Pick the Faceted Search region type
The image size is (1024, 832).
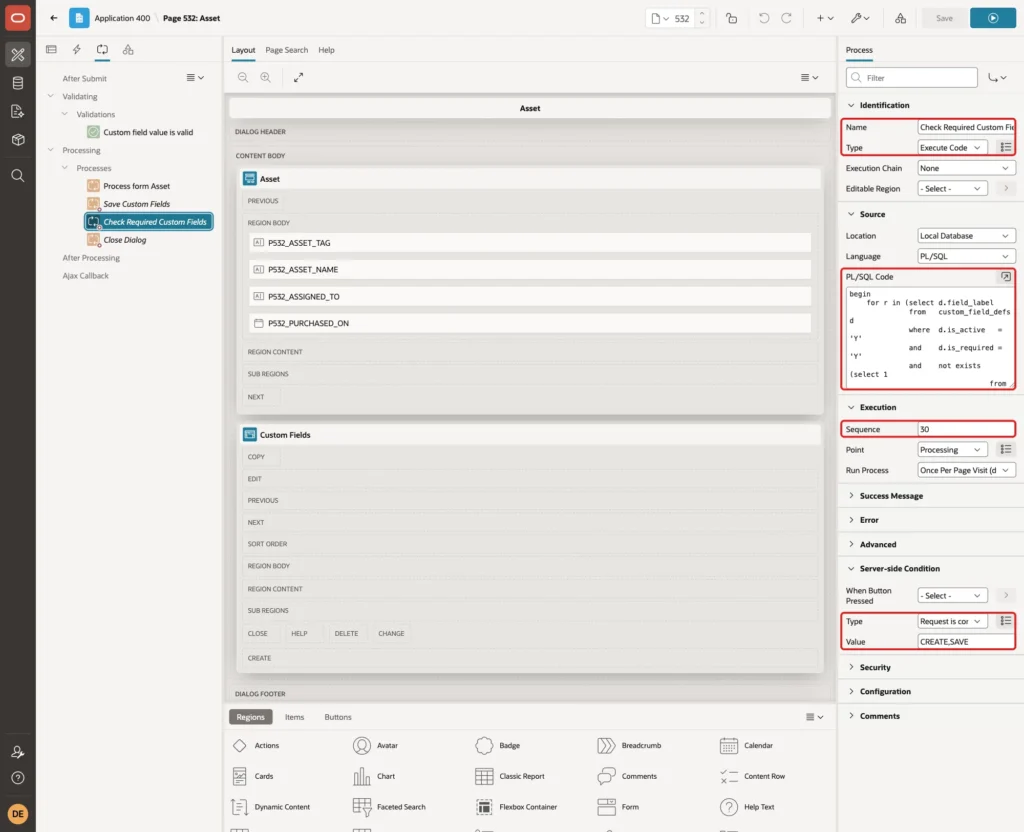(389, 807)
